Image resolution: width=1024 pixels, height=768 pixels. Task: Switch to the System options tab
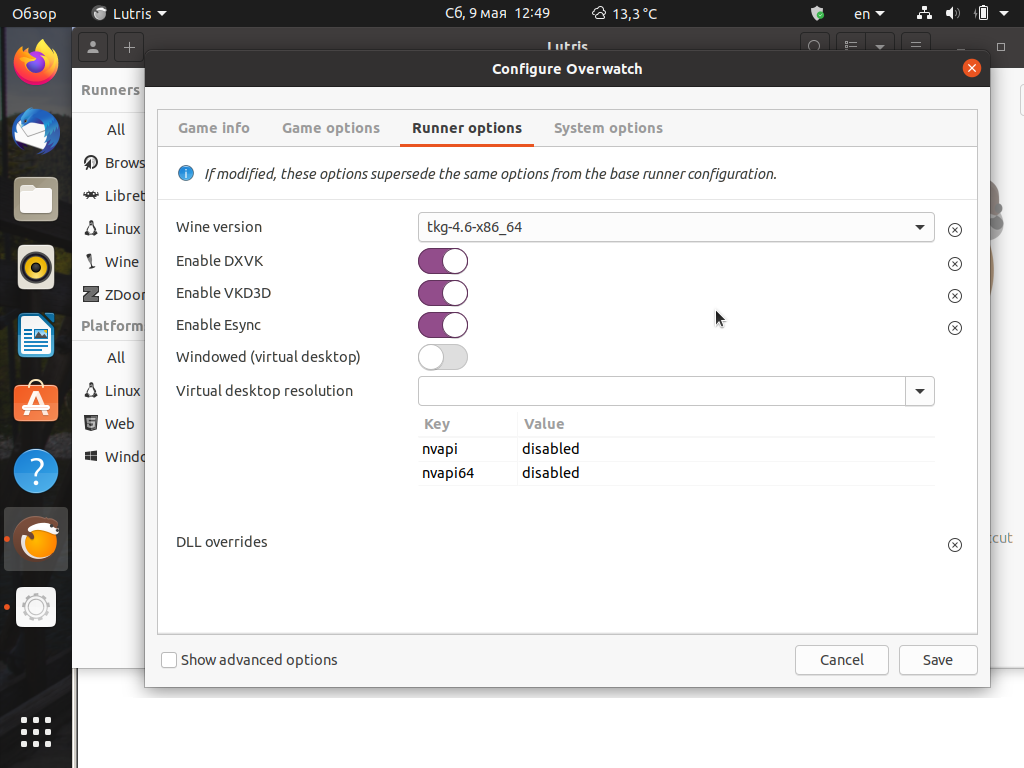608,128
